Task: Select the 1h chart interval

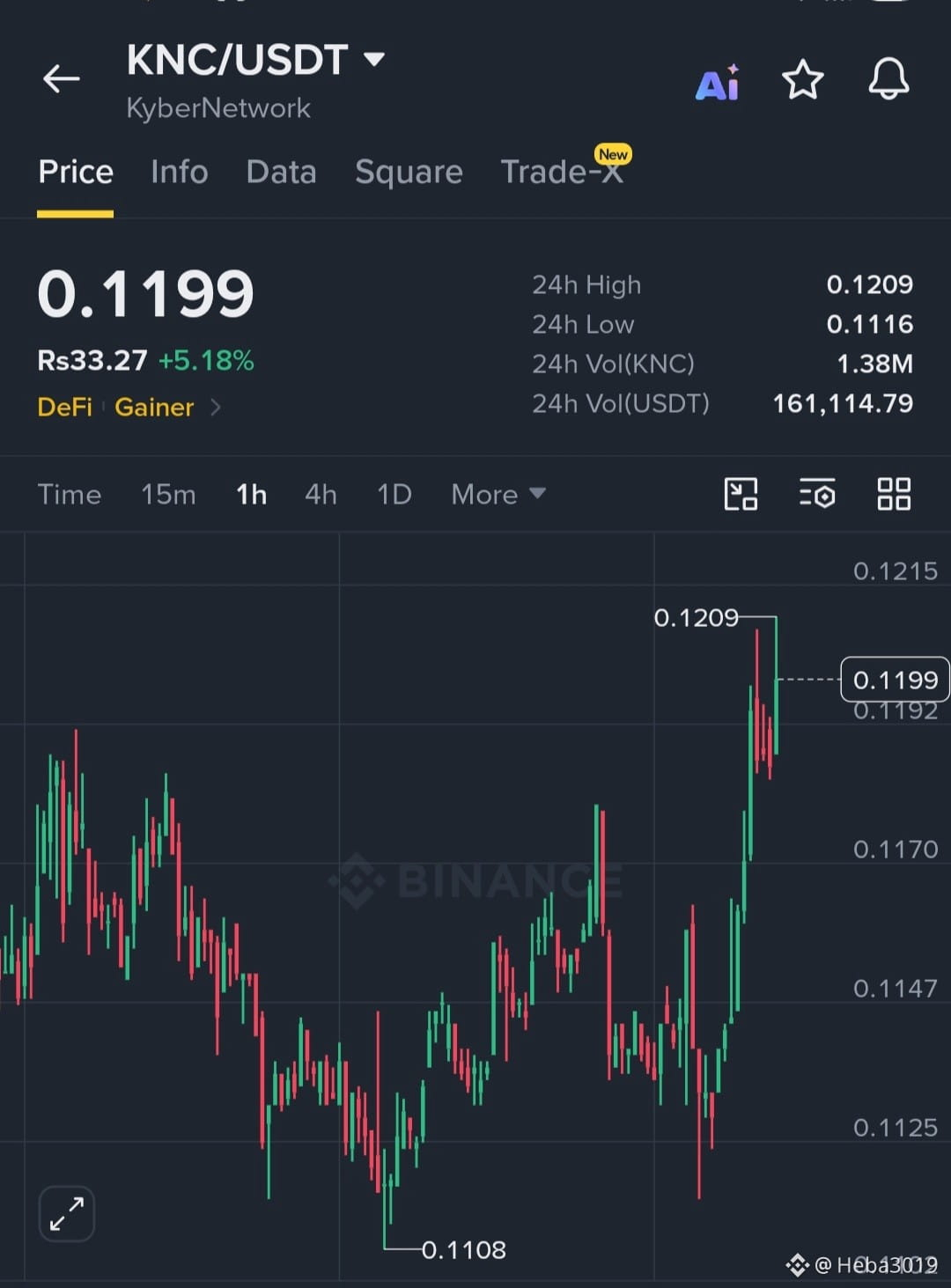Action: [x=252, y=495]
